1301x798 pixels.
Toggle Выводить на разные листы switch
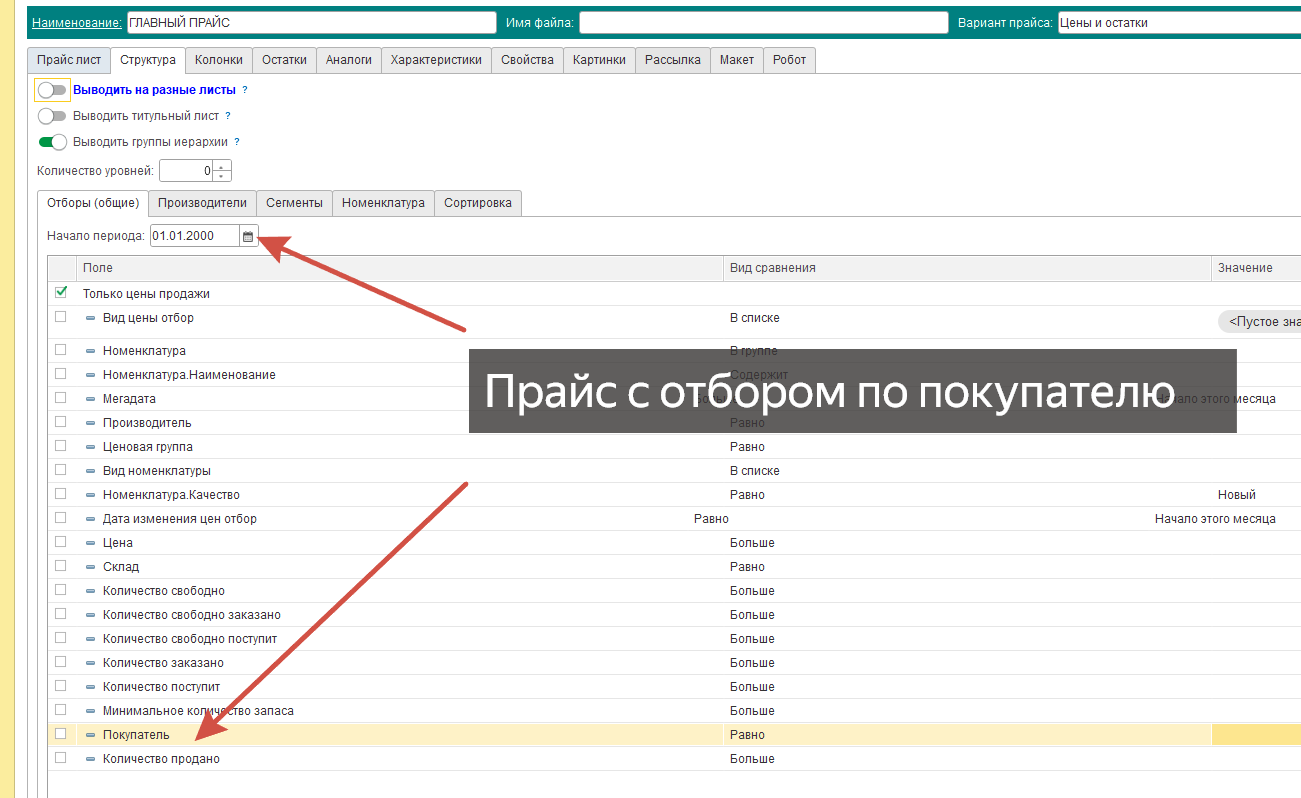pyautogui.click(x=52, y=90)
